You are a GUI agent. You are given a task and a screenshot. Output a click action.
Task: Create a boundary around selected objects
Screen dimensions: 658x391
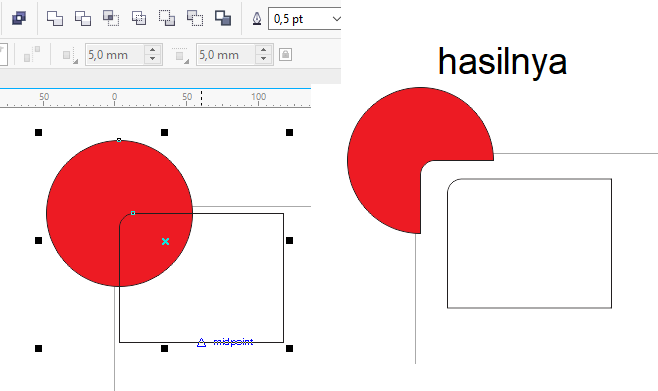pos(223,18)
